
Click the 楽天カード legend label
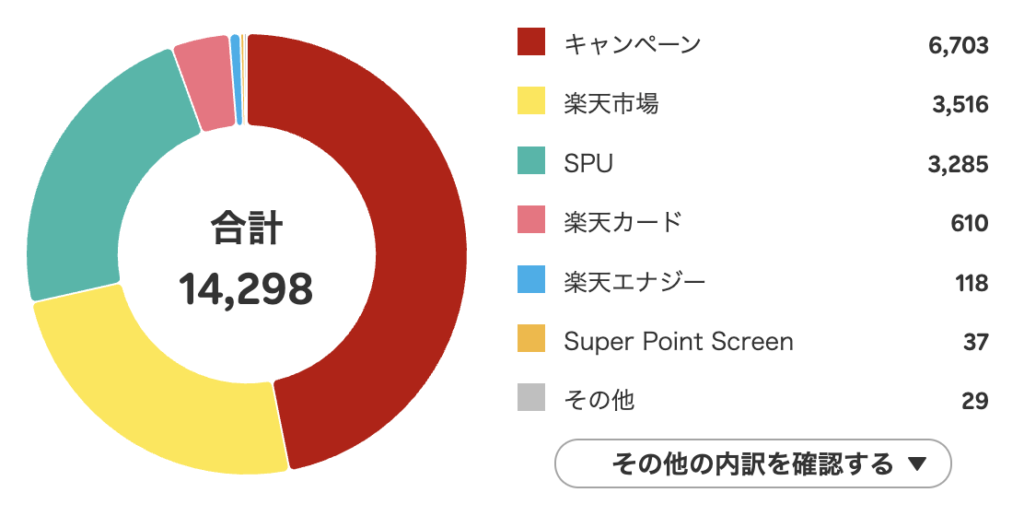pyautogui.click(x=622, y=222)
